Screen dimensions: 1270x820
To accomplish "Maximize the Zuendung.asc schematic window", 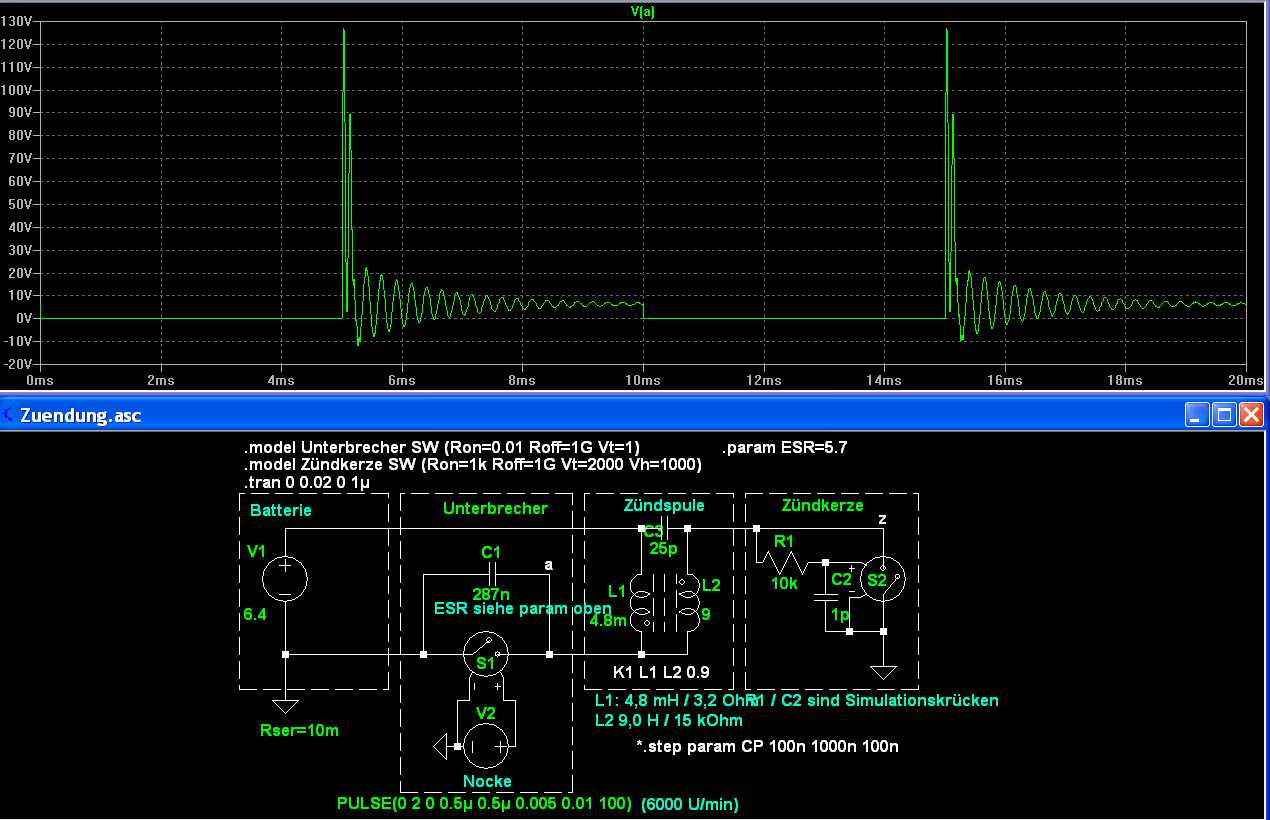I will 1224,415.
